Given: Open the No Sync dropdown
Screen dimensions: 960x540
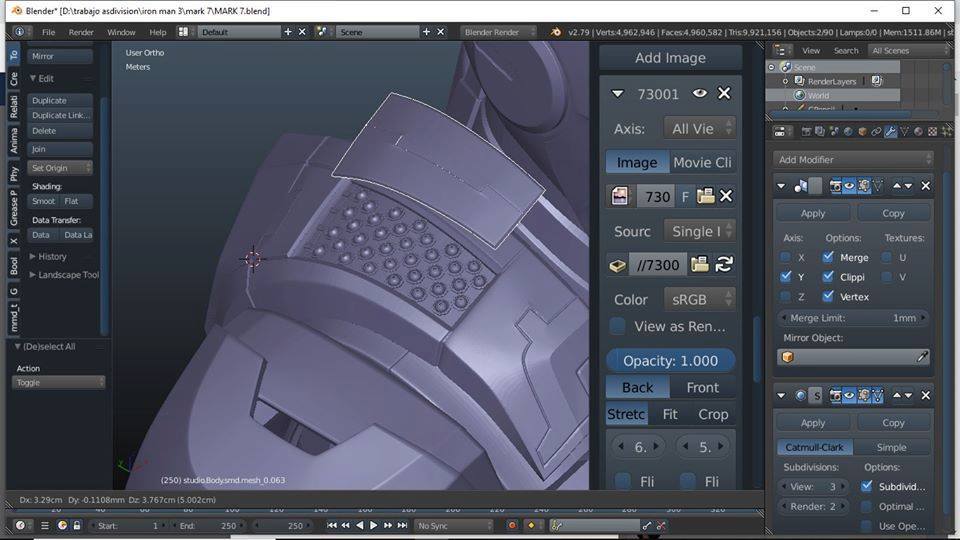Looking at the screenshot, I should (453, 525).
